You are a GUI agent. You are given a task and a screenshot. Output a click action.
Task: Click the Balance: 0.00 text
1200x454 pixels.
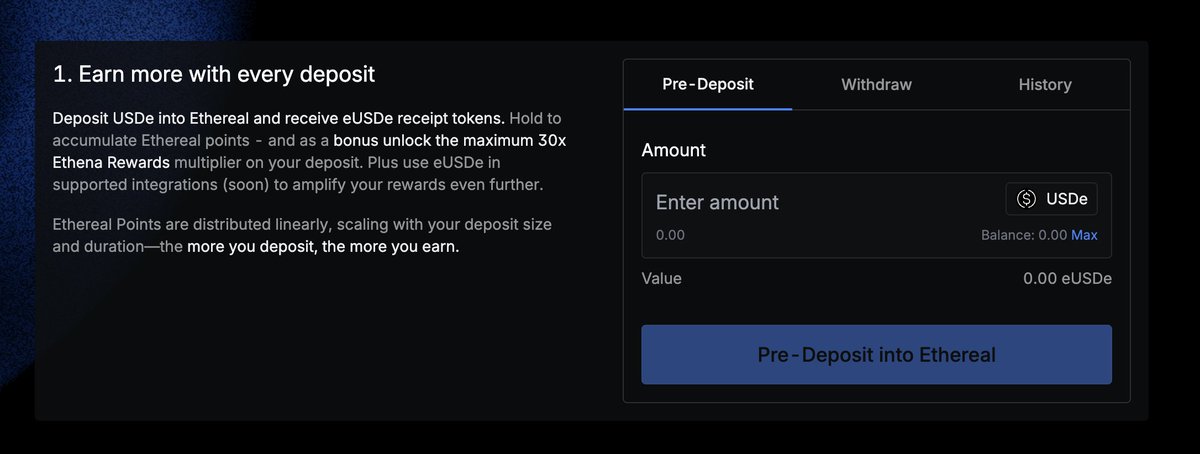click(x=1024, y=235)
